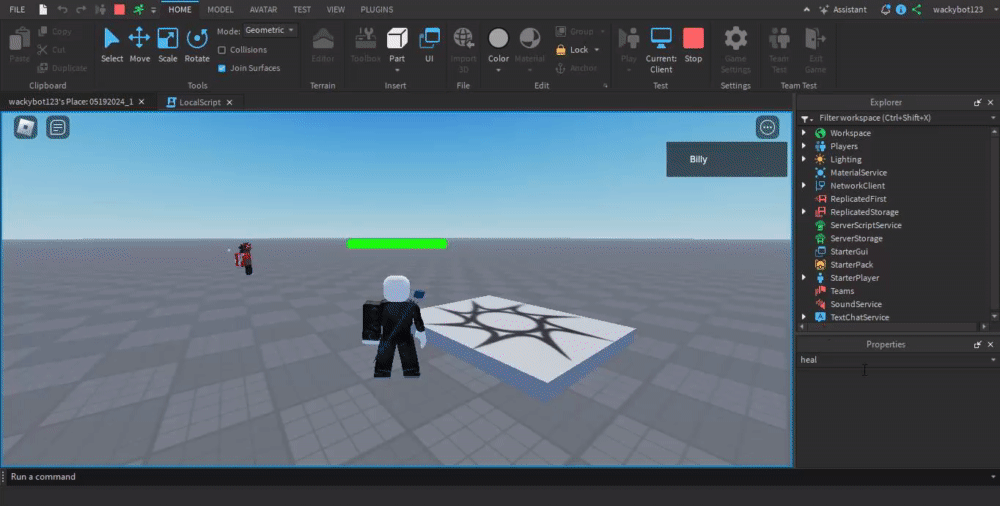This screenshot has height=506, width=1000.
Task: Click the share icon near username
Action: 916,10
